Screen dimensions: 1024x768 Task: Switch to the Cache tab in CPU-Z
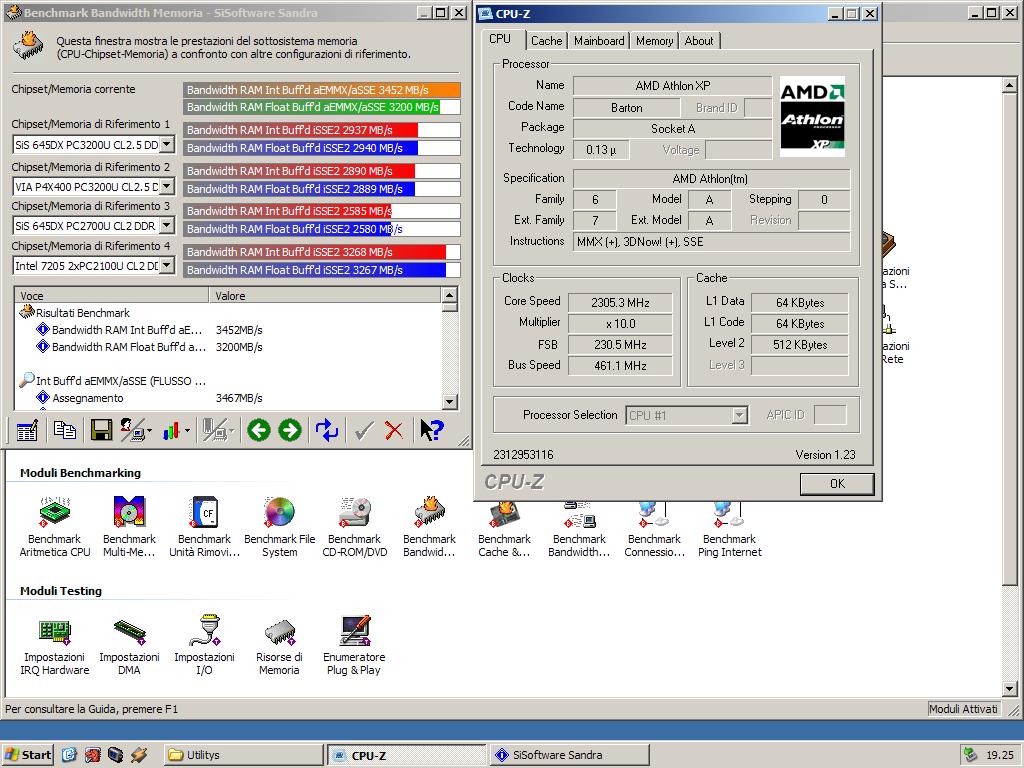point(547,40)
